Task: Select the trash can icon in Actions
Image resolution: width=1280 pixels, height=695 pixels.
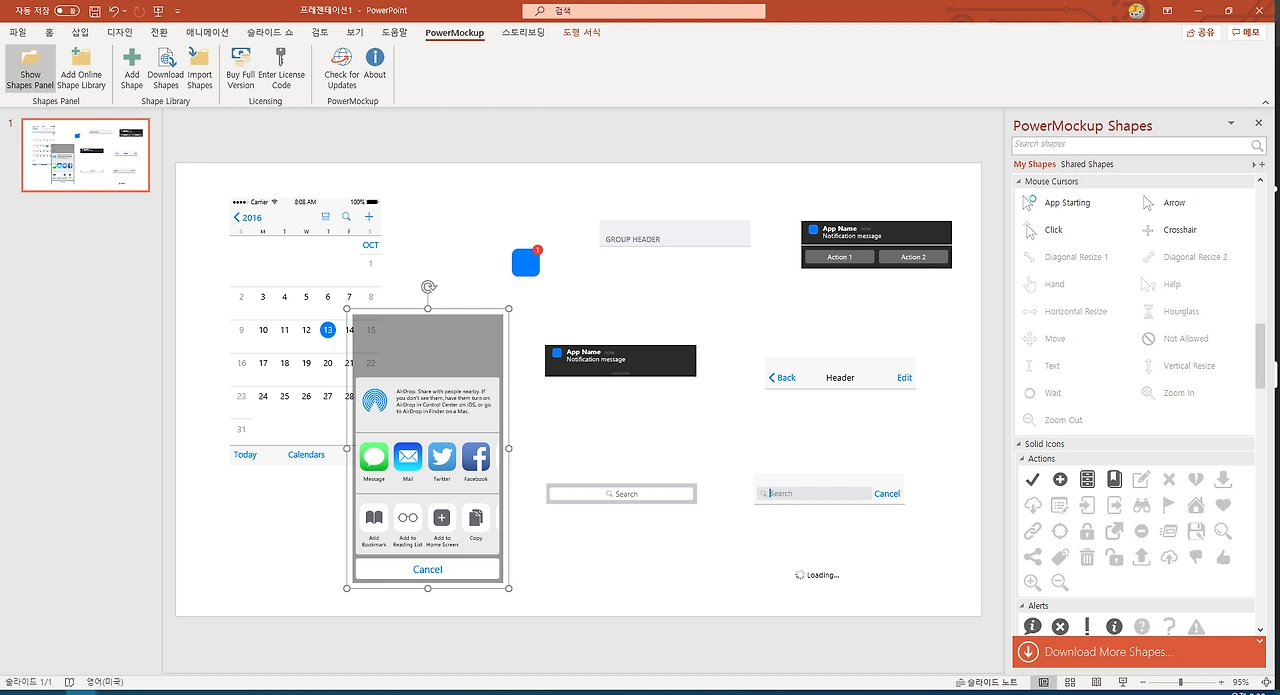Action: (1087, 557)
